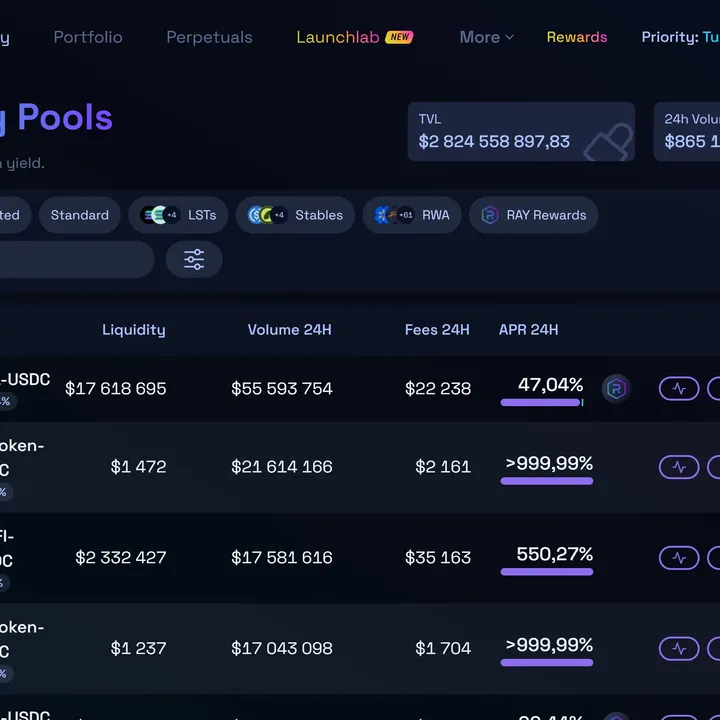Screen dimensions: 720x720
Task: Open the Priority fee dropdown
Action: [x=680, y=37]
